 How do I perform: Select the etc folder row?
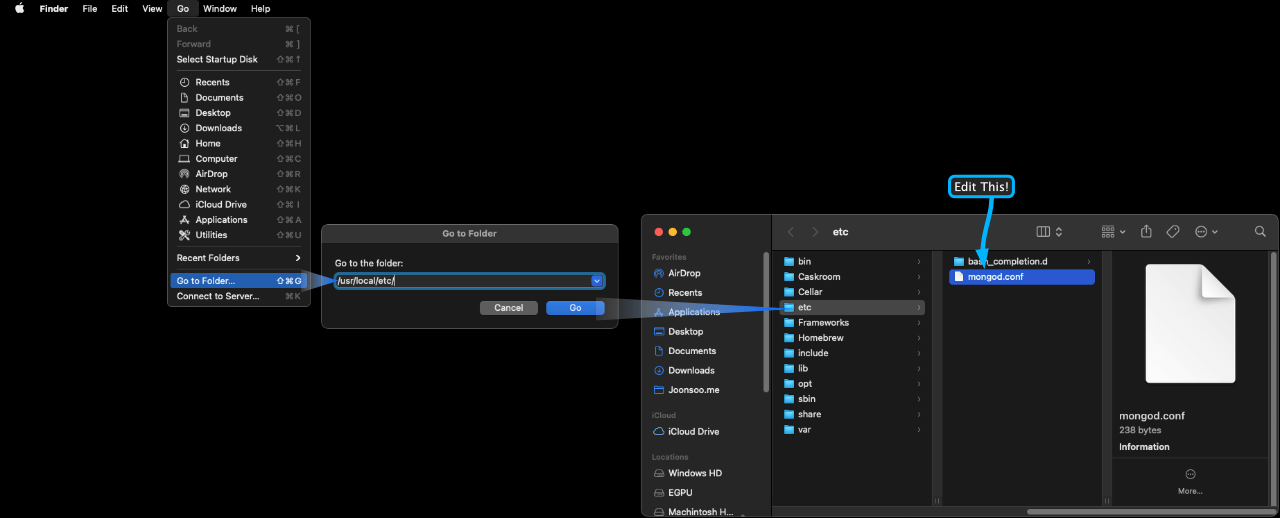pyautogui.click(x=853, y=307)
